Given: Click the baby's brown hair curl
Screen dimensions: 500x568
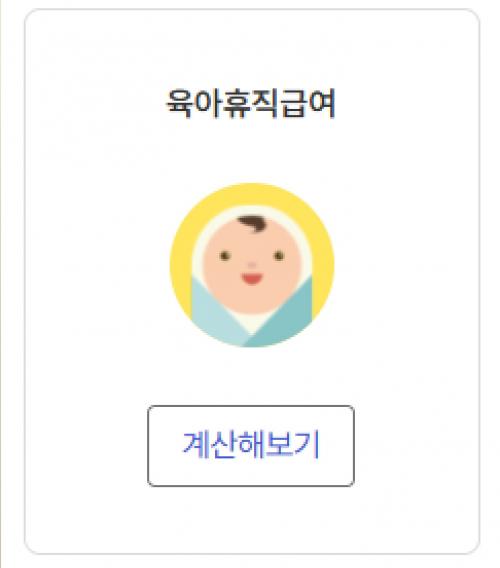Looking at the screenshot, I should coord(253,223).
